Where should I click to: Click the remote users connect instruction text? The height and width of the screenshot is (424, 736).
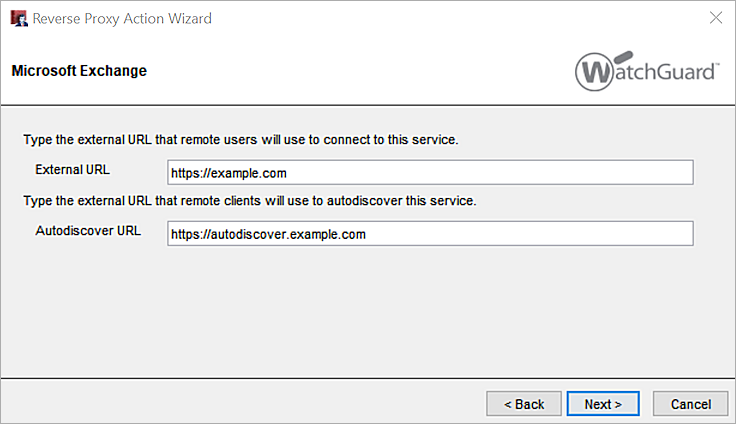coord(240,139)
